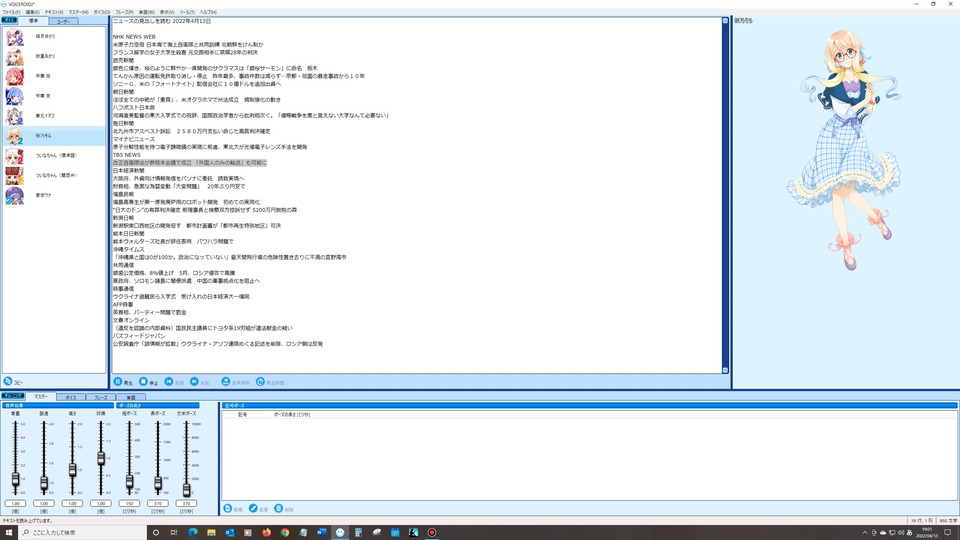Switch to ボイス tuning tab
The image size is (960, 540).
click(x=70, y=397)
